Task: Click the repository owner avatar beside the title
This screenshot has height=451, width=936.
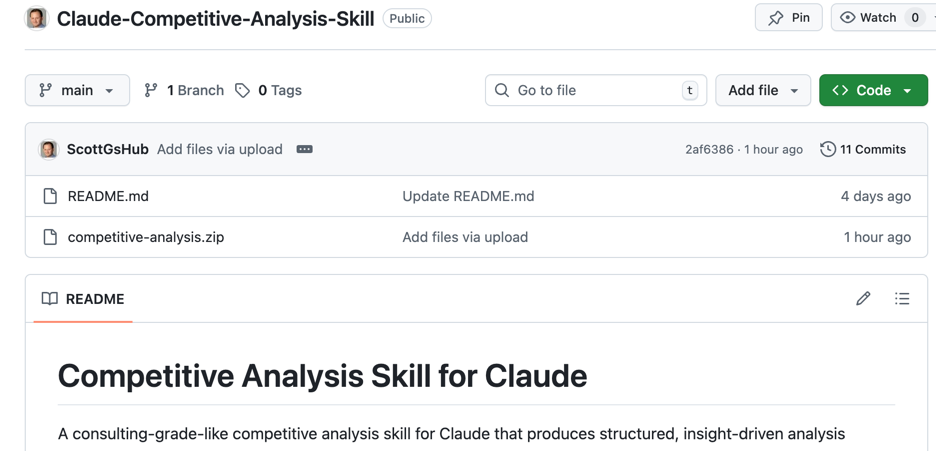Action: [x=37, y=18]
